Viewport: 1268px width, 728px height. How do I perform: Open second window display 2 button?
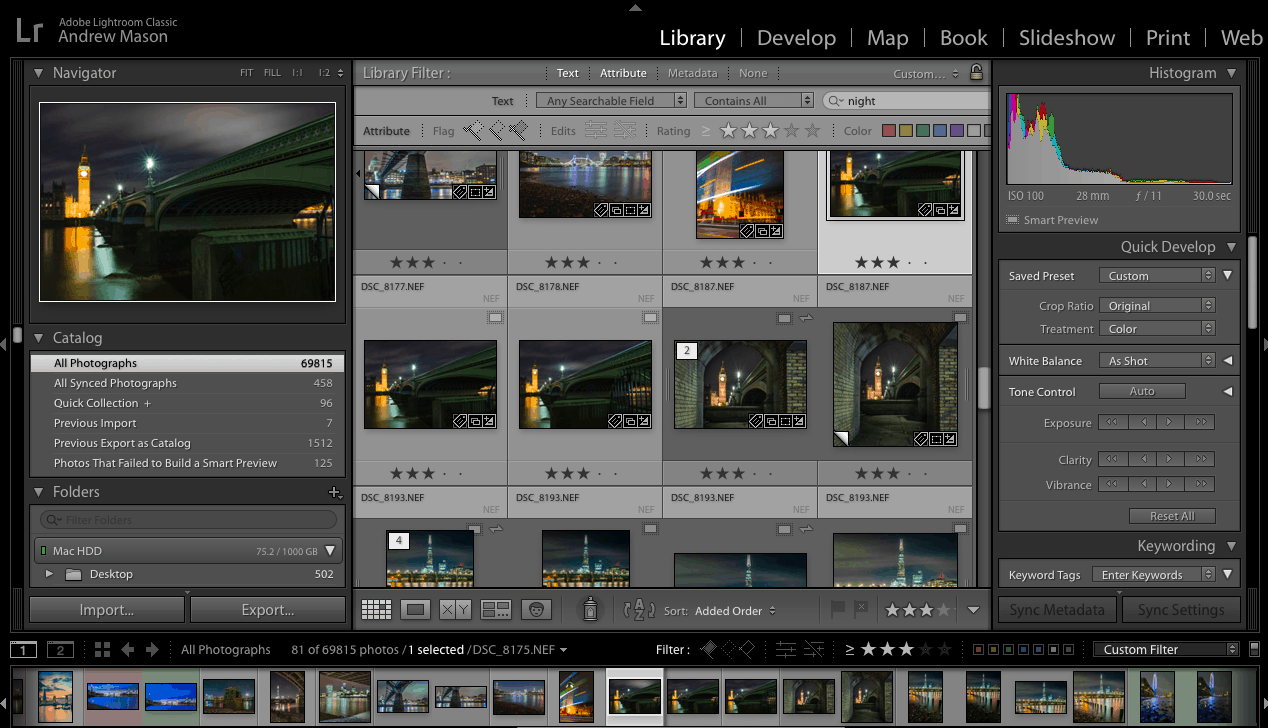[61, 649]
